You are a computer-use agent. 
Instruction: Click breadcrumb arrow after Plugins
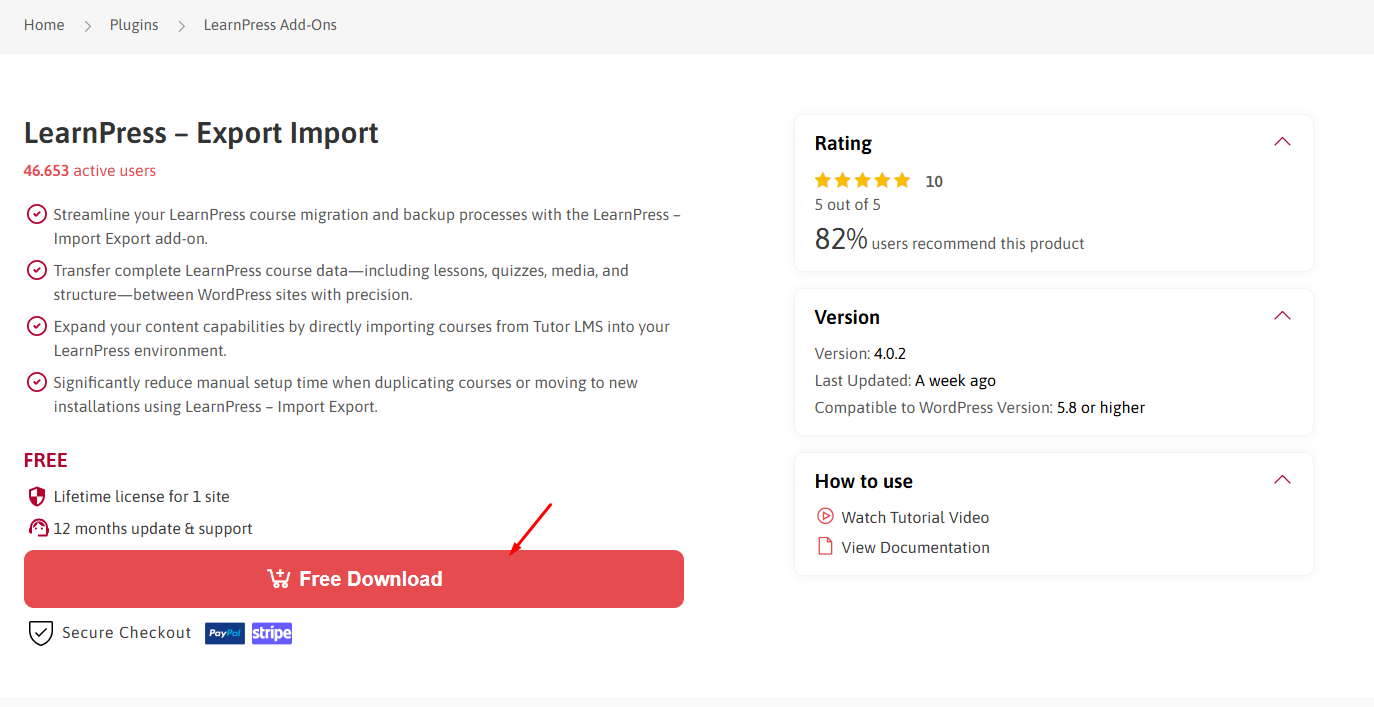pos(181,26)
